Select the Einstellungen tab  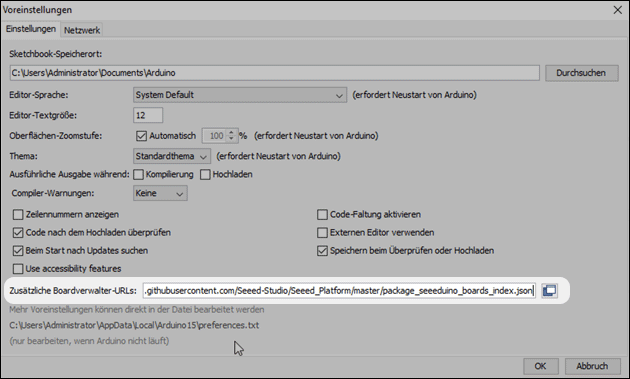pyautogui.click(x=31, y=29)
